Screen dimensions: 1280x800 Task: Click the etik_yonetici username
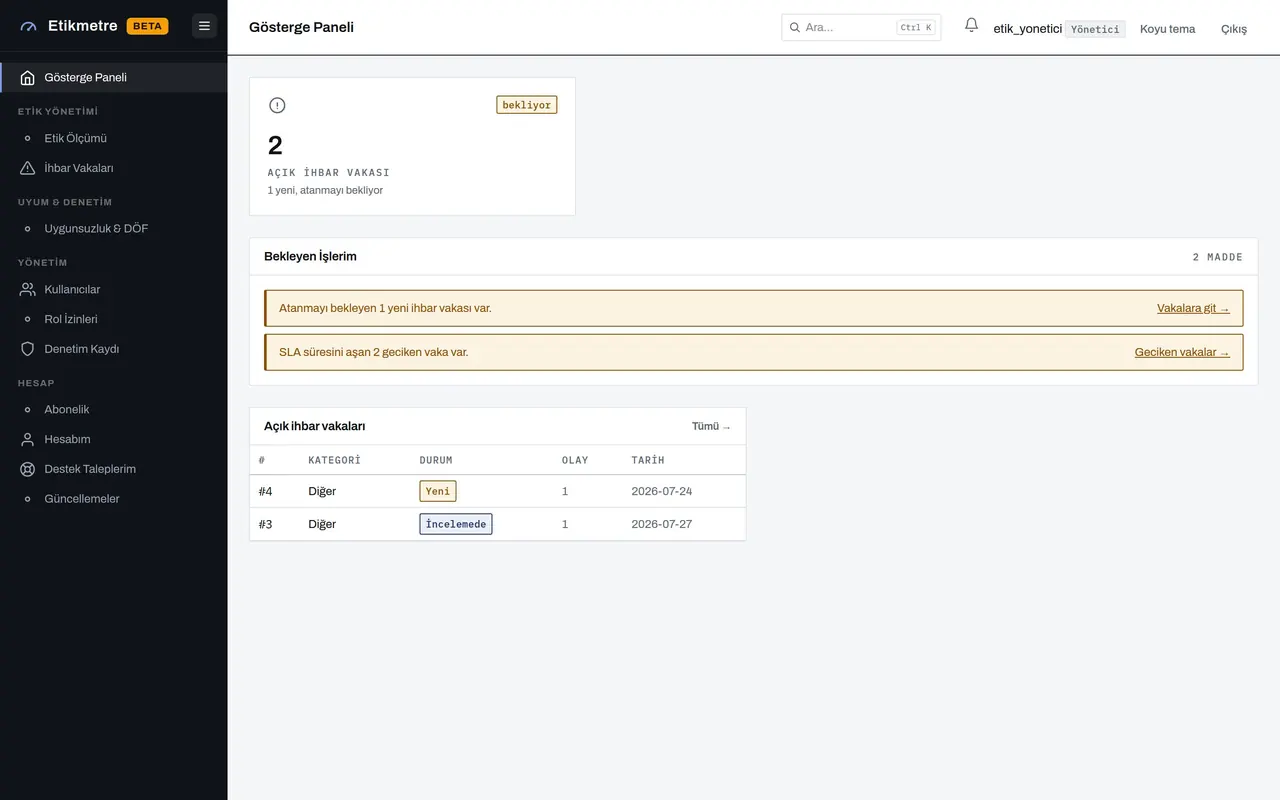(1027, 29)
